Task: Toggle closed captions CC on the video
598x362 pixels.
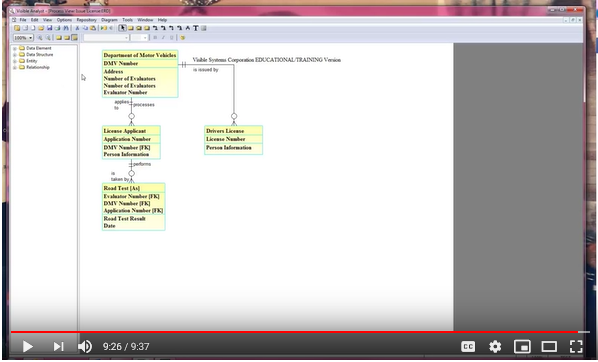Action: [x=468, y=346]
